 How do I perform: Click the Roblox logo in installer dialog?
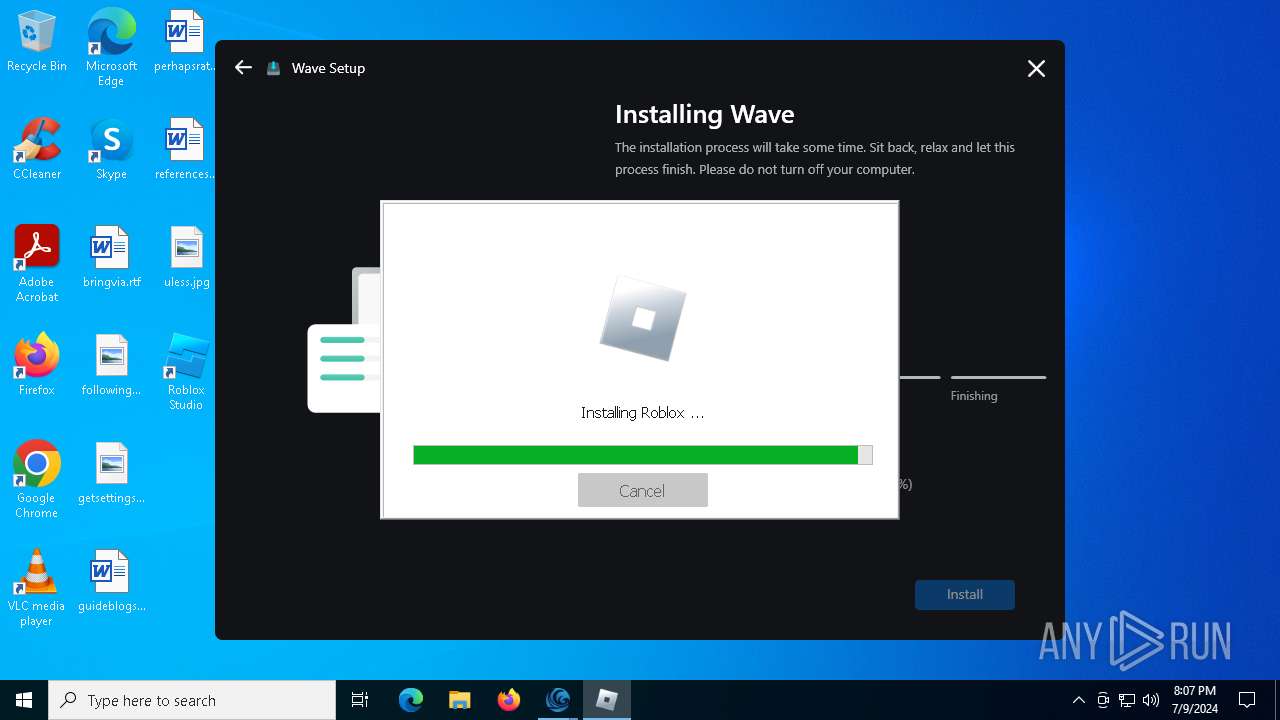pos(643,318)
